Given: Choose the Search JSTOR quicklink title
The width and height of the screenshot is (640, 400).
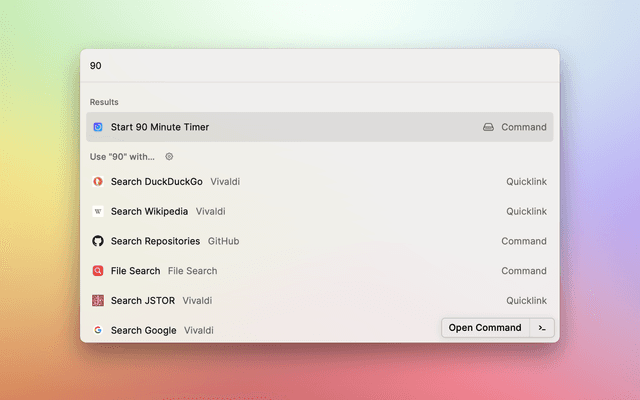Looking at the screenshot, I should coord(142,301).
